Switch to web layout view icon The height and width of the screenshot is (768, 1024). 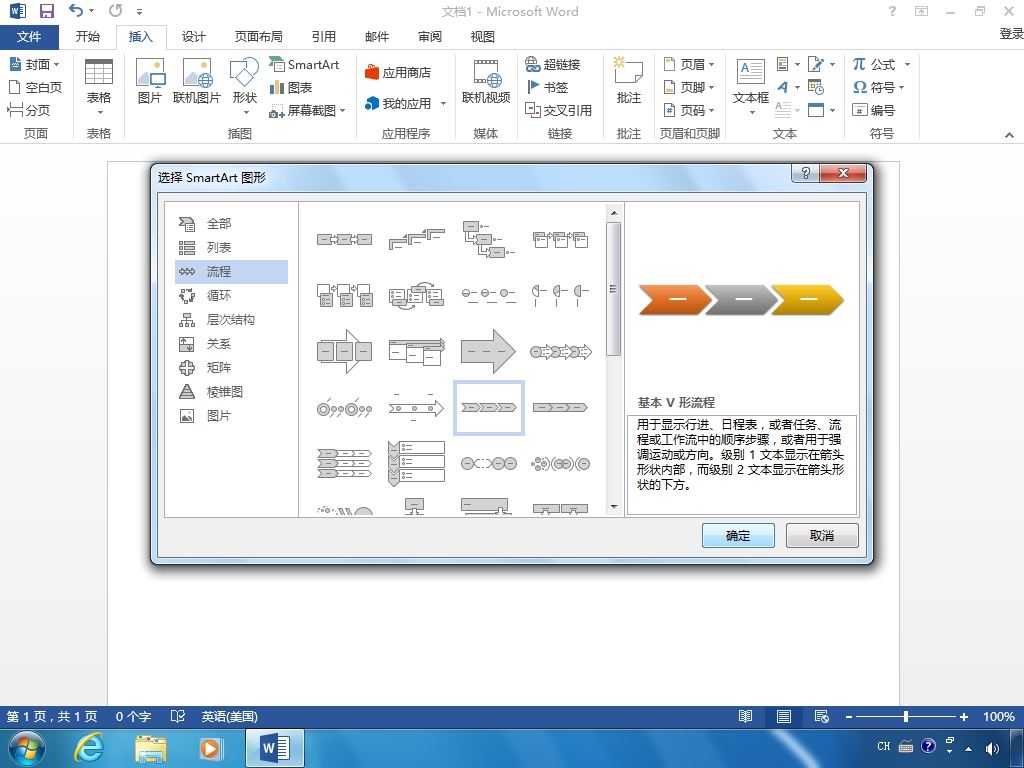(822, 716)
